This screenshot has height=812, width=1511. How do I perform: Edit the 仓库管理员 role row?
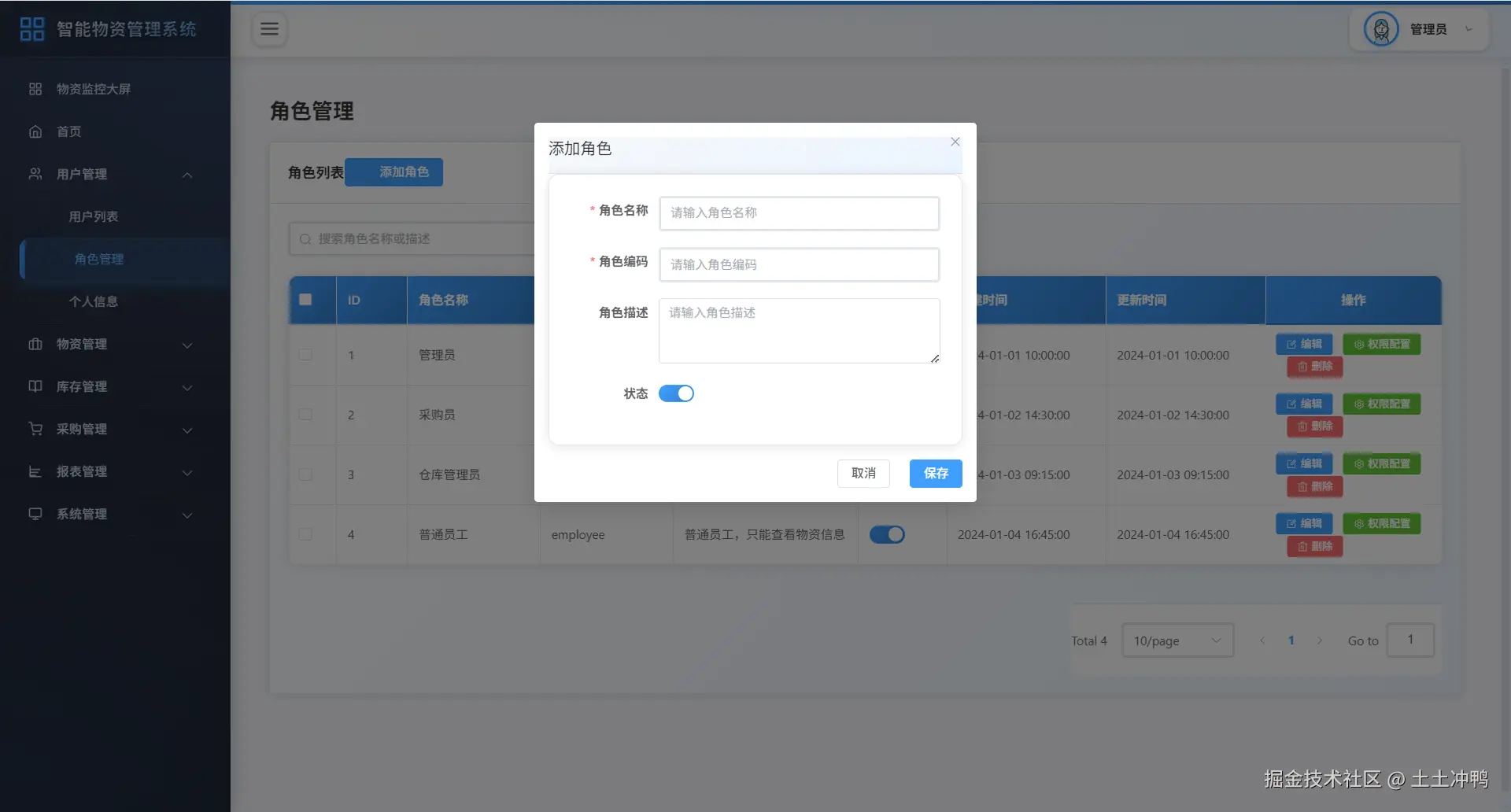click(1304, 463)
